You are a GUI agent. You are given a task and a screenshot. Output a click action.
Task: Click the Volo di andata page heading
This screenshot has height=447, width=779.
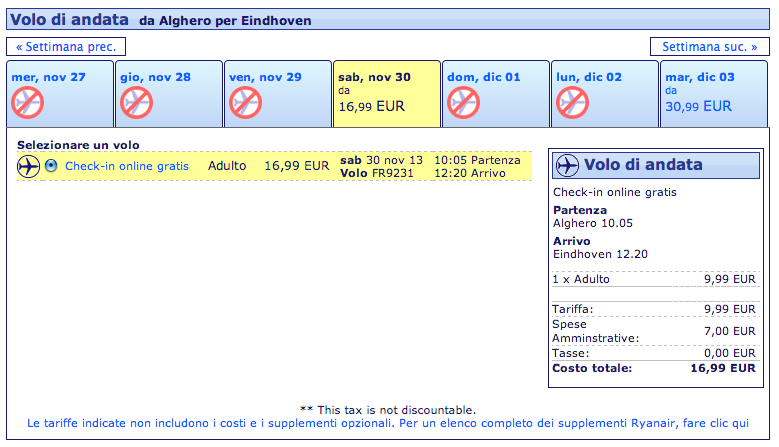(70, 19)
